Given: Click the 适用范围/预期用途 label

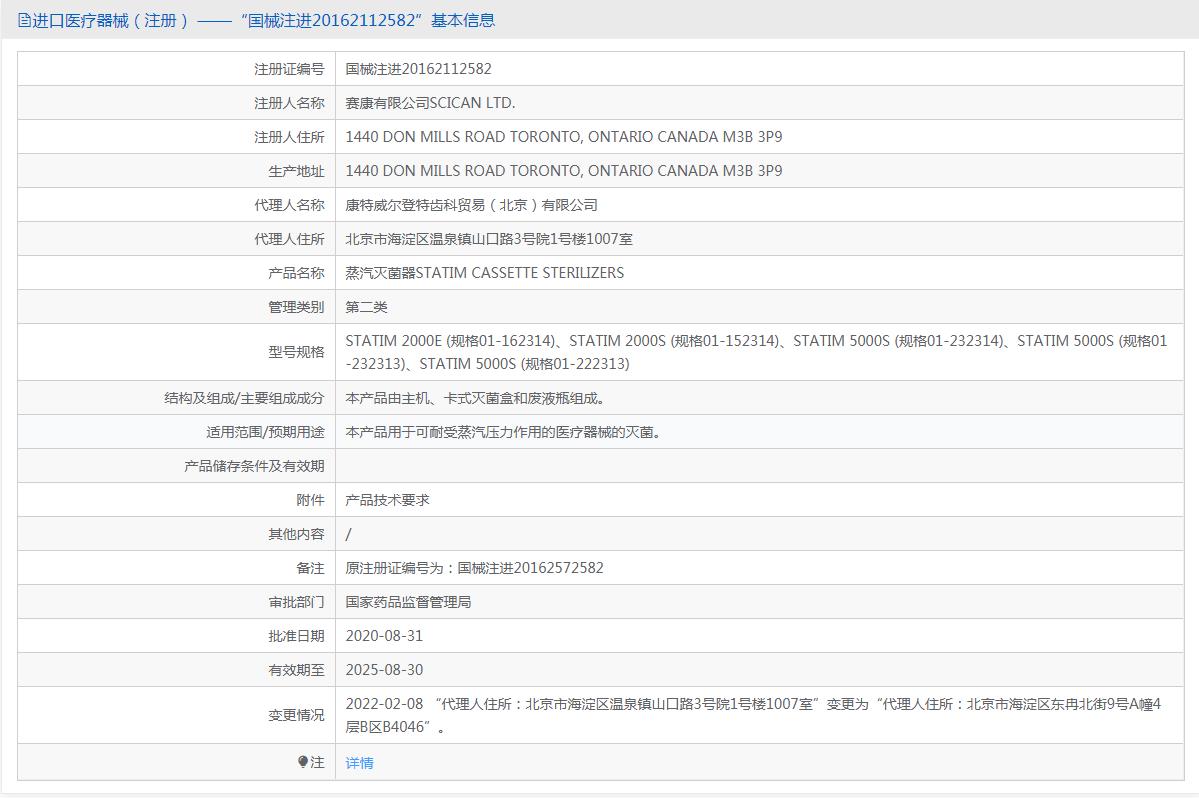Looking at the screenshot, I should click(265, 433).
